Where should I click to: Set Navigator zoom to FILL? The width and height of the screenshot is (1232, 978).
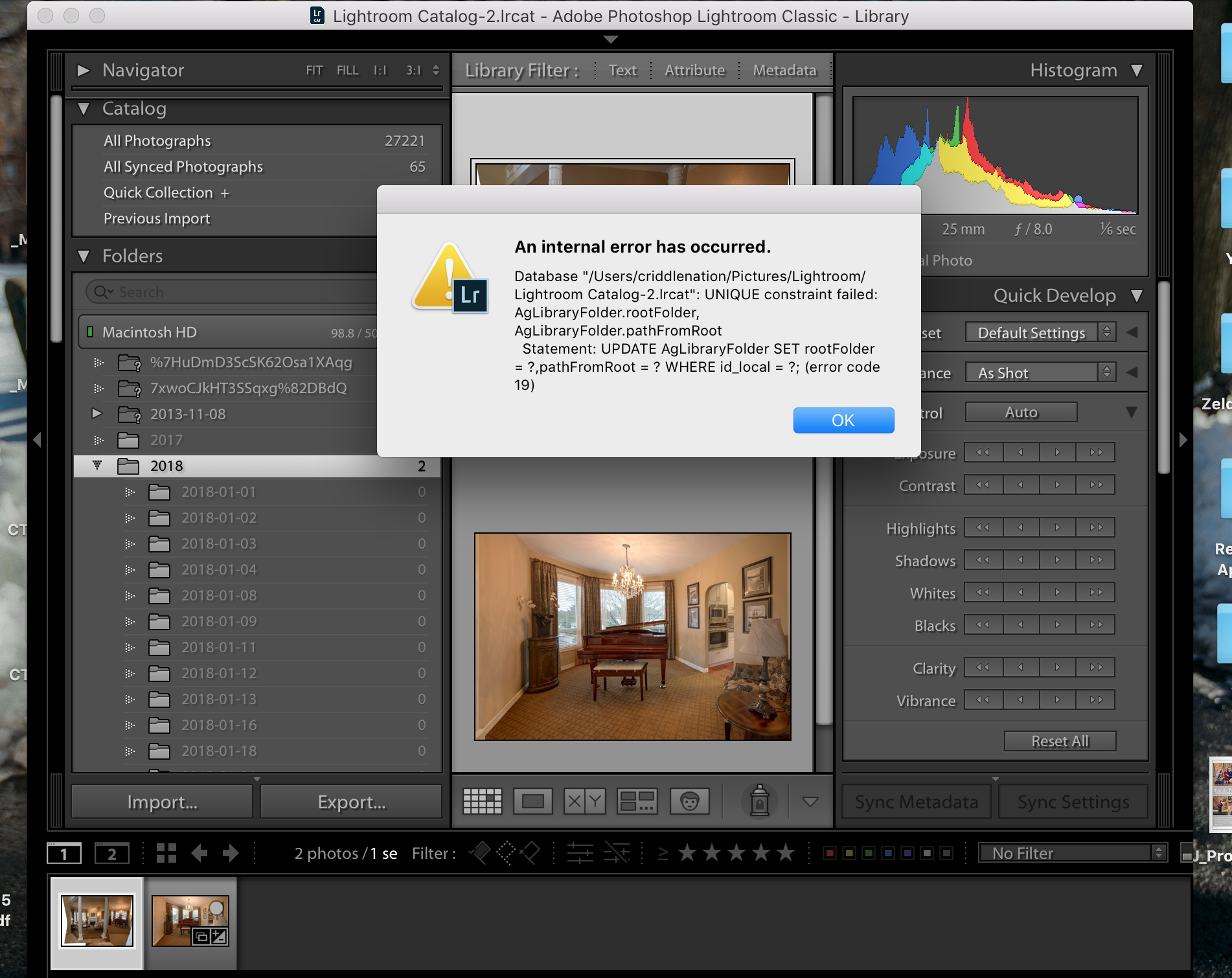pos(347,70)
